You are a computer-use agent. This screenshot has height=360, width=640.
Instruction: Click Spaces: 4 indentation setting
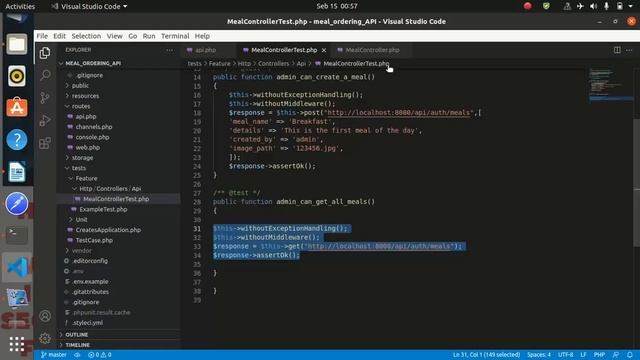(x=539, y=355)
